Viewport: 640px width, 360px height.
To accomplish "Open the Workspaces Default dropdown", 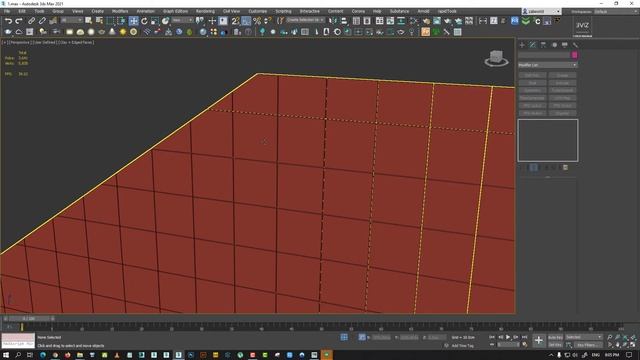I will pyautogui.click(x=616, y=11).
